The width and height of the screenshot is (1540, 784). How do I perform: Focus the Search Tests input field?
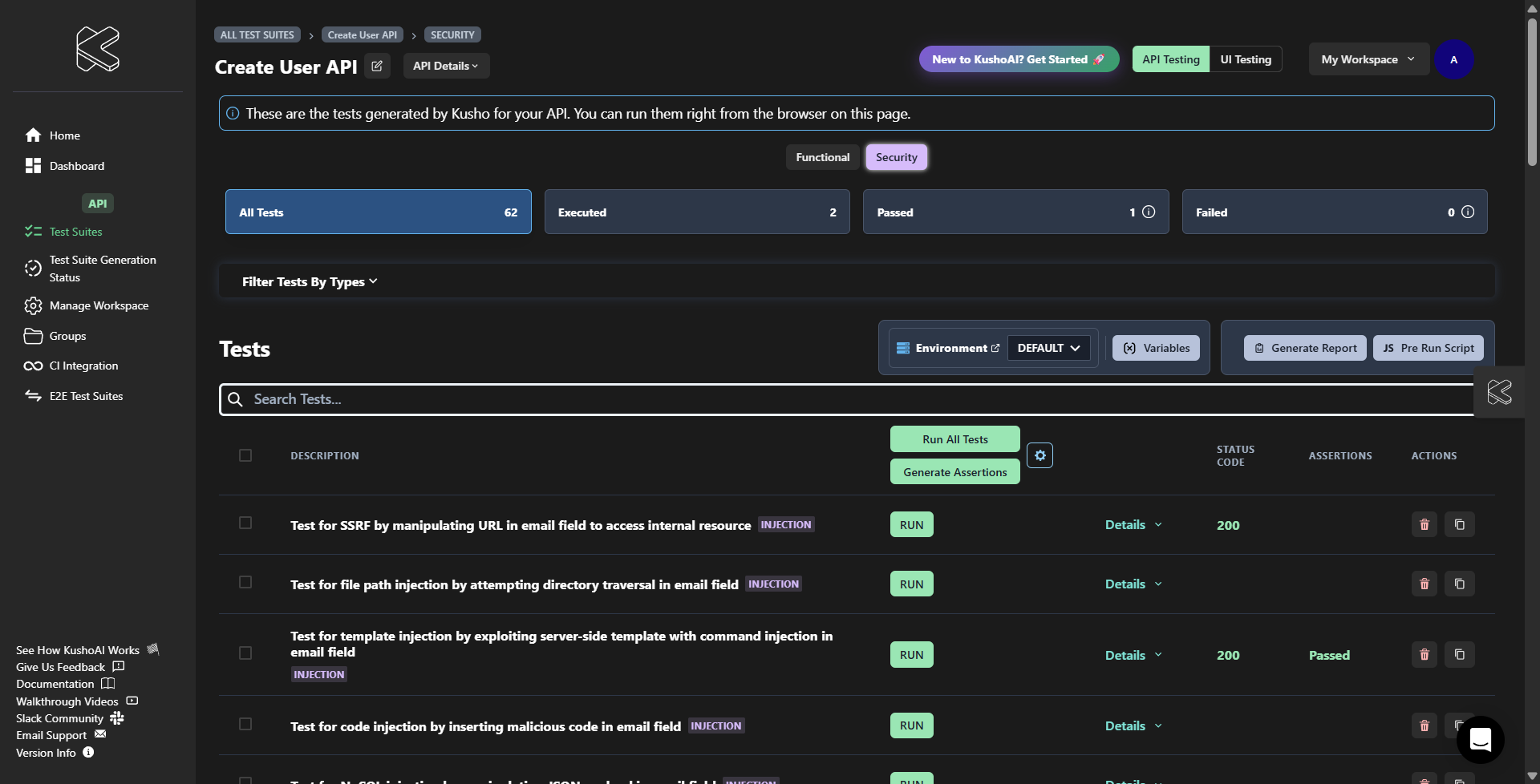(850, 399)
